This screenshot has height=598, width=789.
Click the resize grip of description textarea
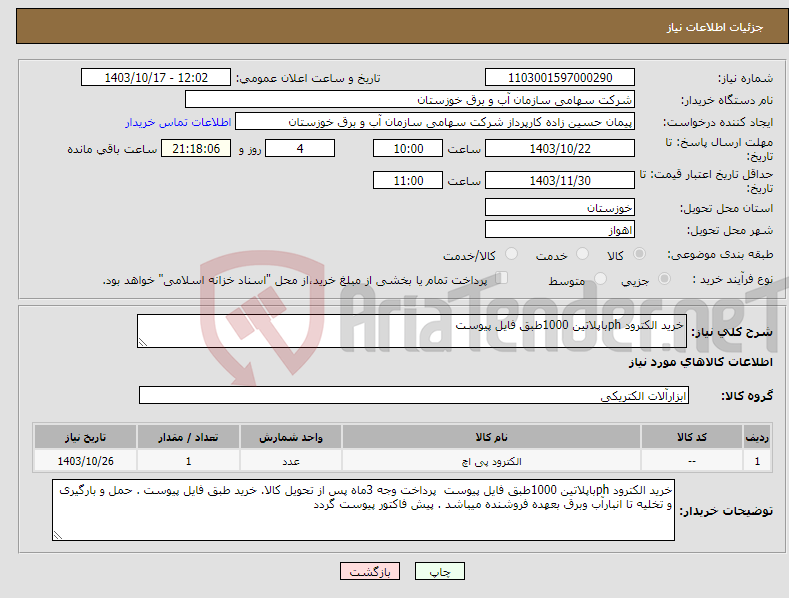click(x=143, y=342)
